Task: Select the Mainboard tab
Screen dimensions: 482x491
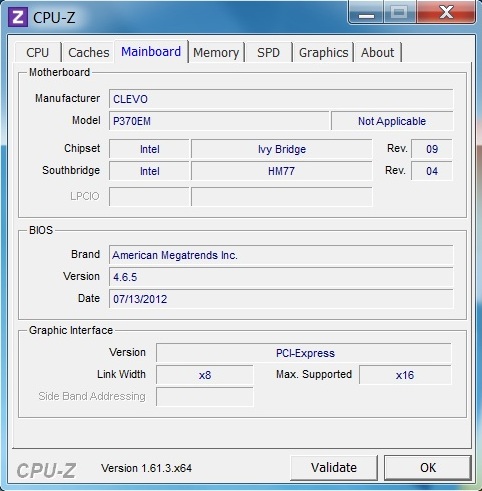Action: (x=151, y=52)
